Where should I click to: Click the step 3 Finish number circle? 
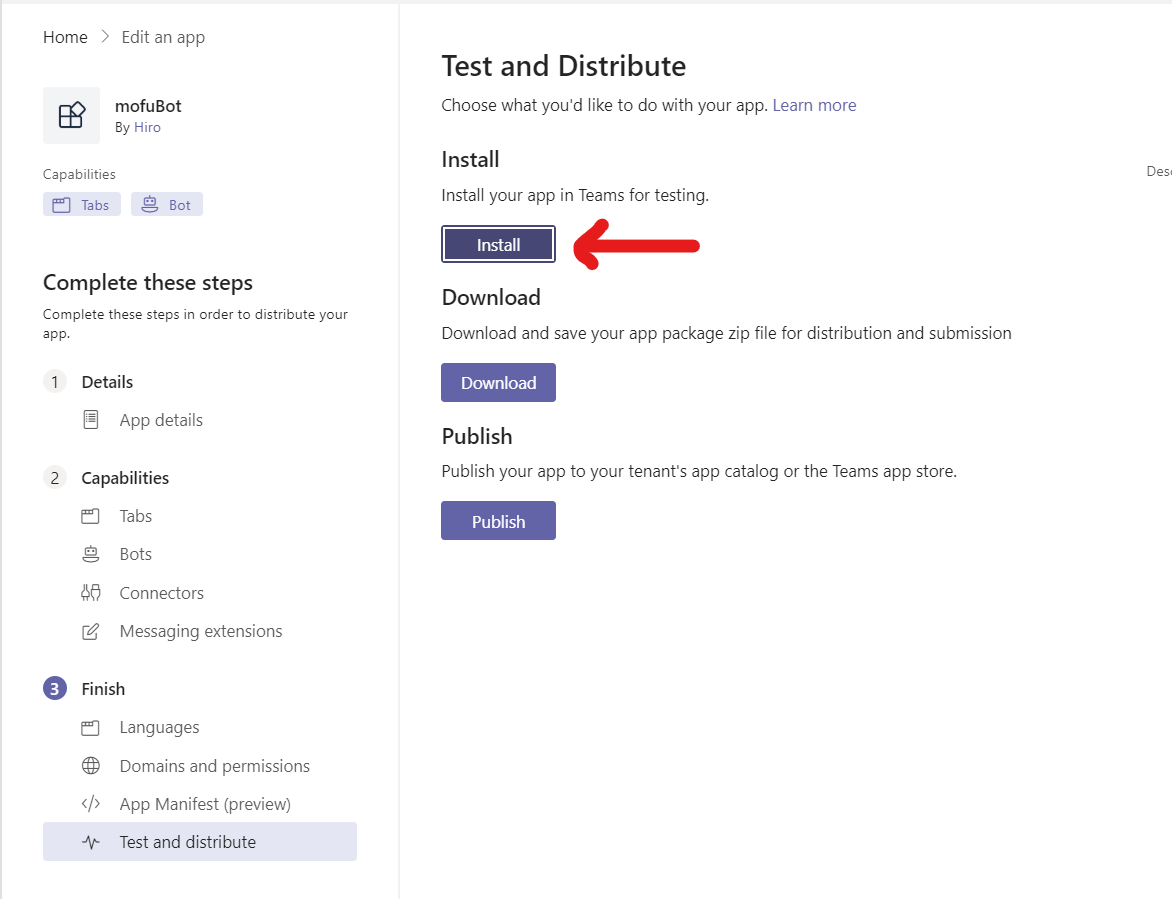pos(55,688)
